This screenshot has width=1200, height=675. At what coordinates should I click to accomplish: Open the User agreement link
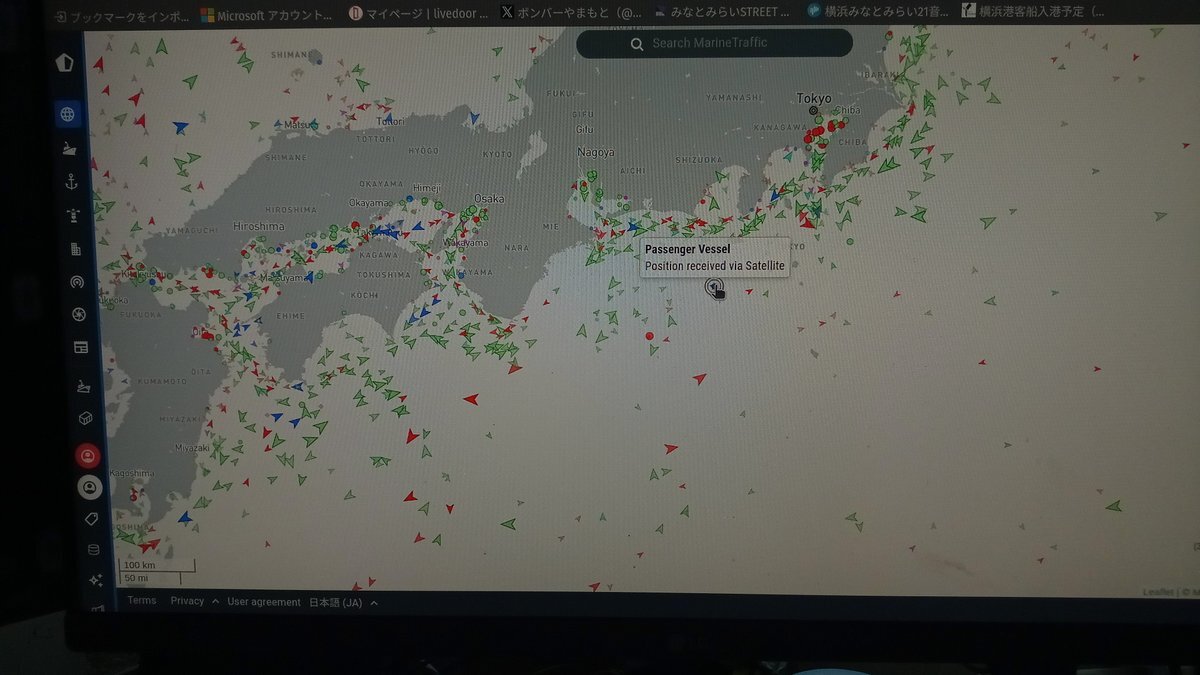264,602
